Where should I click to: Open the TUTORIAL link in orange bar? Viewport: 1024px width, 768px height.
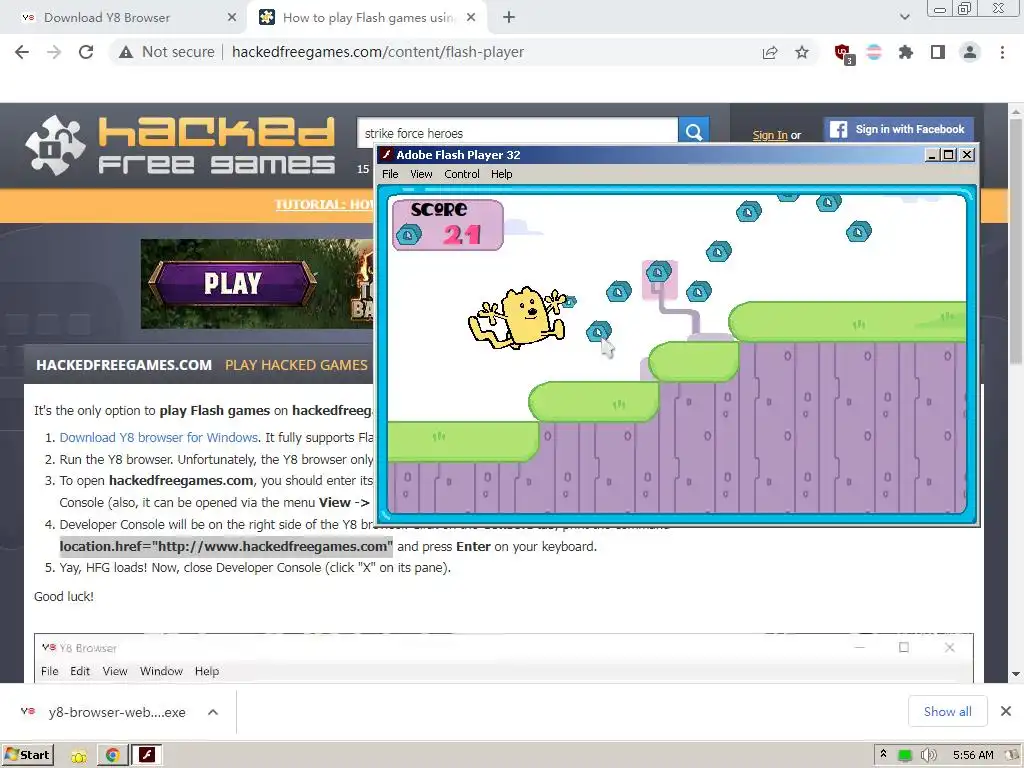[325, 204]
